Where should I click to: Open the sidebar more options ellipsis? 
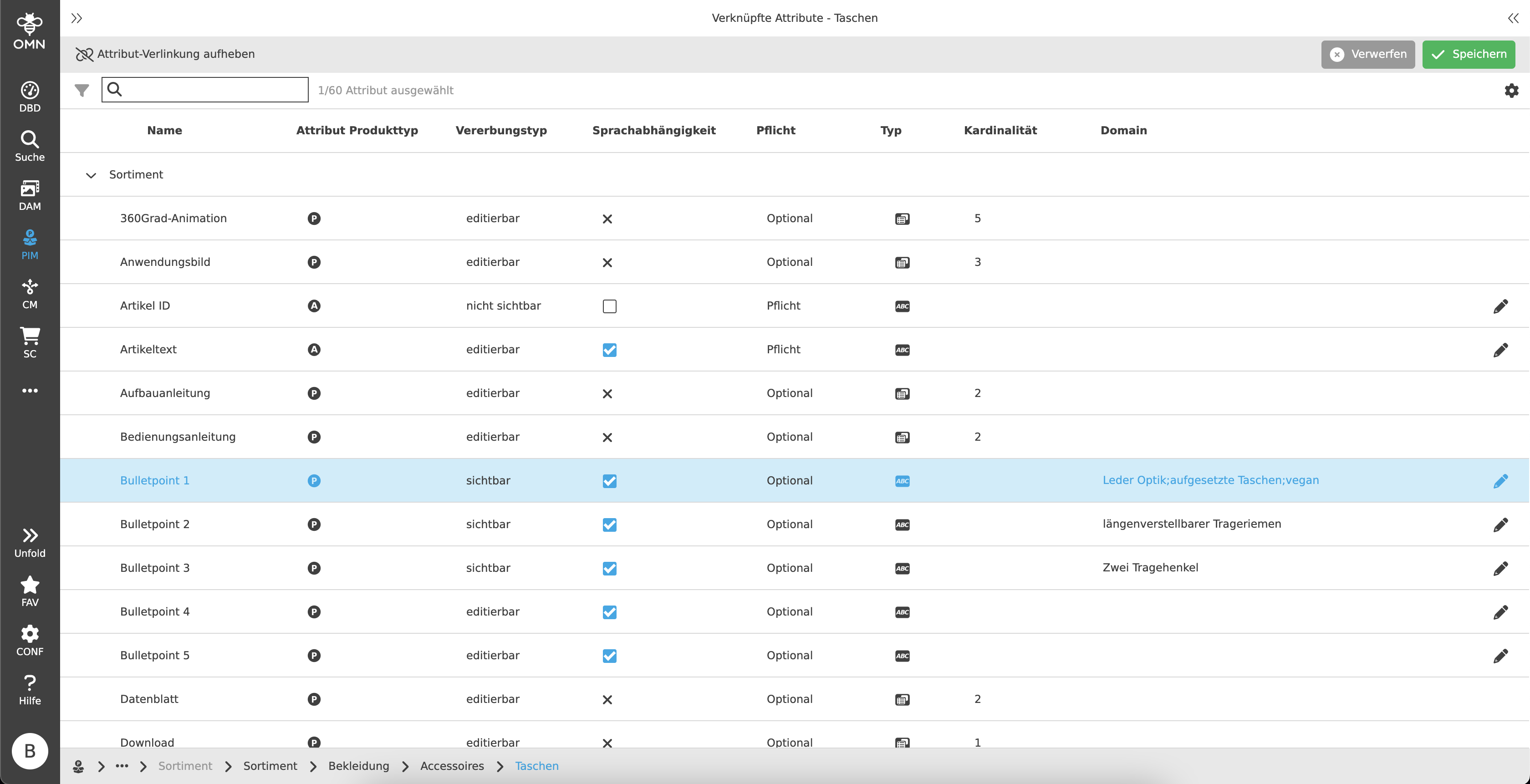pyautogui.click(x=30, y=391)
